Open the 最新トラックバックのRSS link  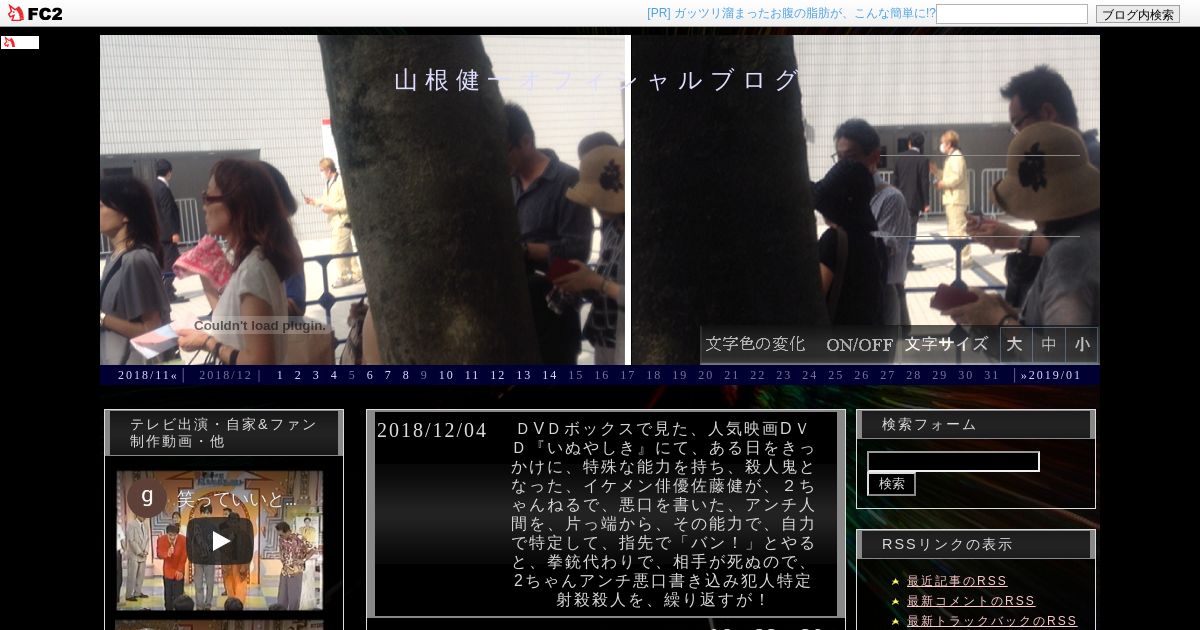(x=992, y=621)
